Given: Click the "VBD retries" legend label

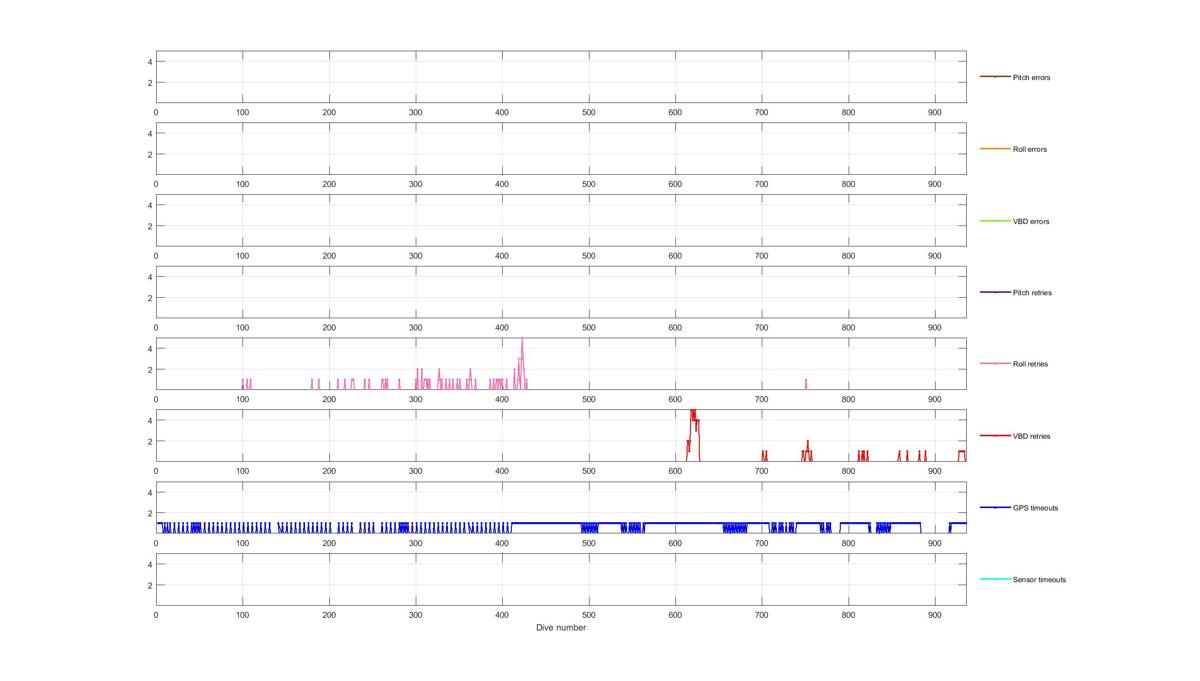Looking at the screenshot, I should (x=1032, y=436).
